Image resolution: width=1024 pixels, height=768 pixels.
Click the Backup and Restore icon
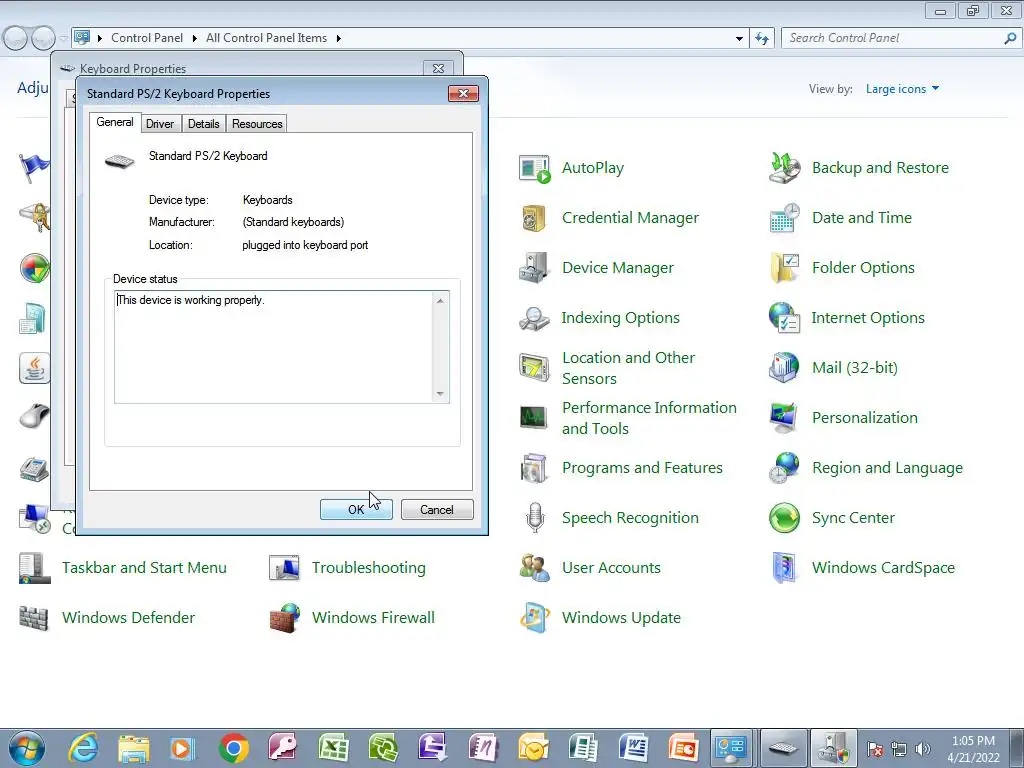[784, 168]
